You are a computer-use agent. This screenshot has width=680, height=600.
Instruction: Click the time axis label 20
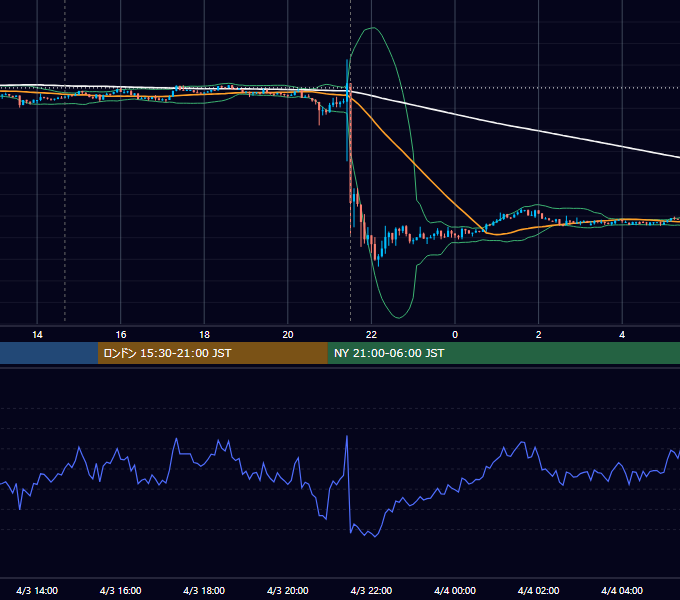coord(288,335)
